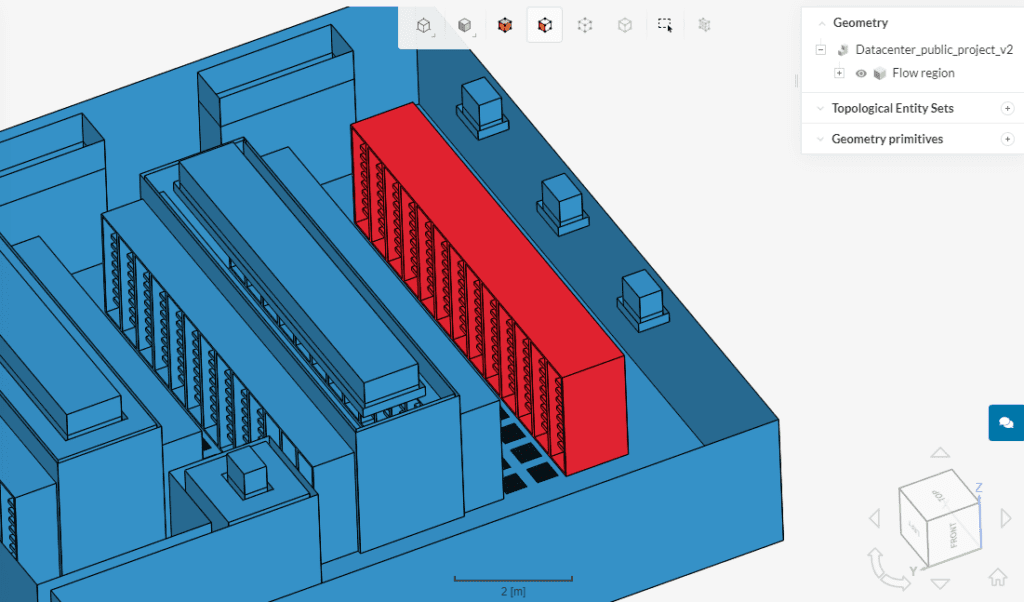The height and width of the screenshot is (602, 1024).
Task: Click the Flow region geometry icon
Action: tap(880, 73)
